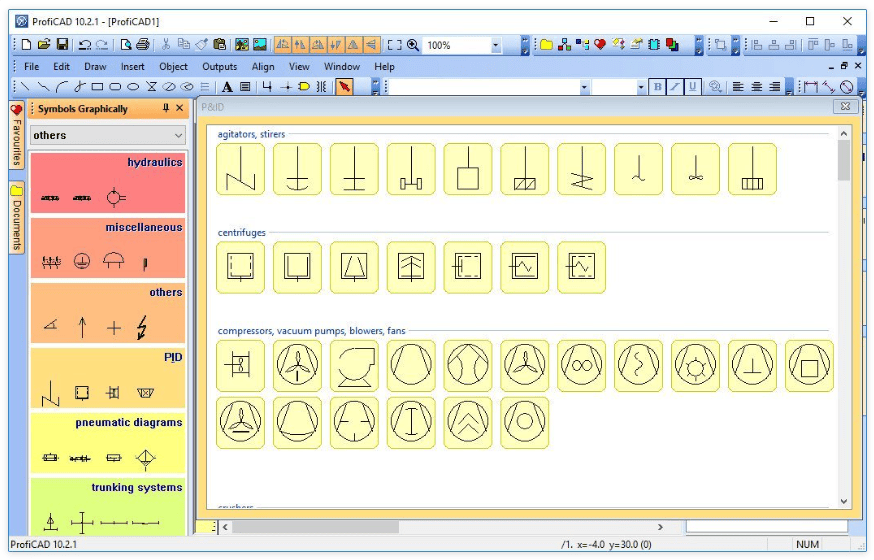The width and height of the screenshot is (874, 560).
Task: Toggle the align text left button
Action: [x=738, y=86]
